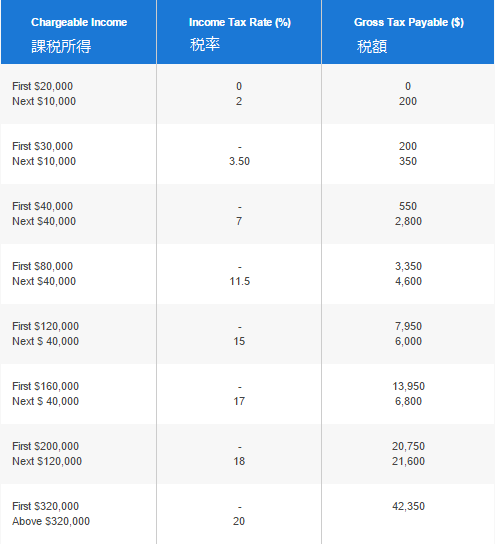Click the 42,350 gross tax value
The image size is (496, 544).
pos(408,506)
